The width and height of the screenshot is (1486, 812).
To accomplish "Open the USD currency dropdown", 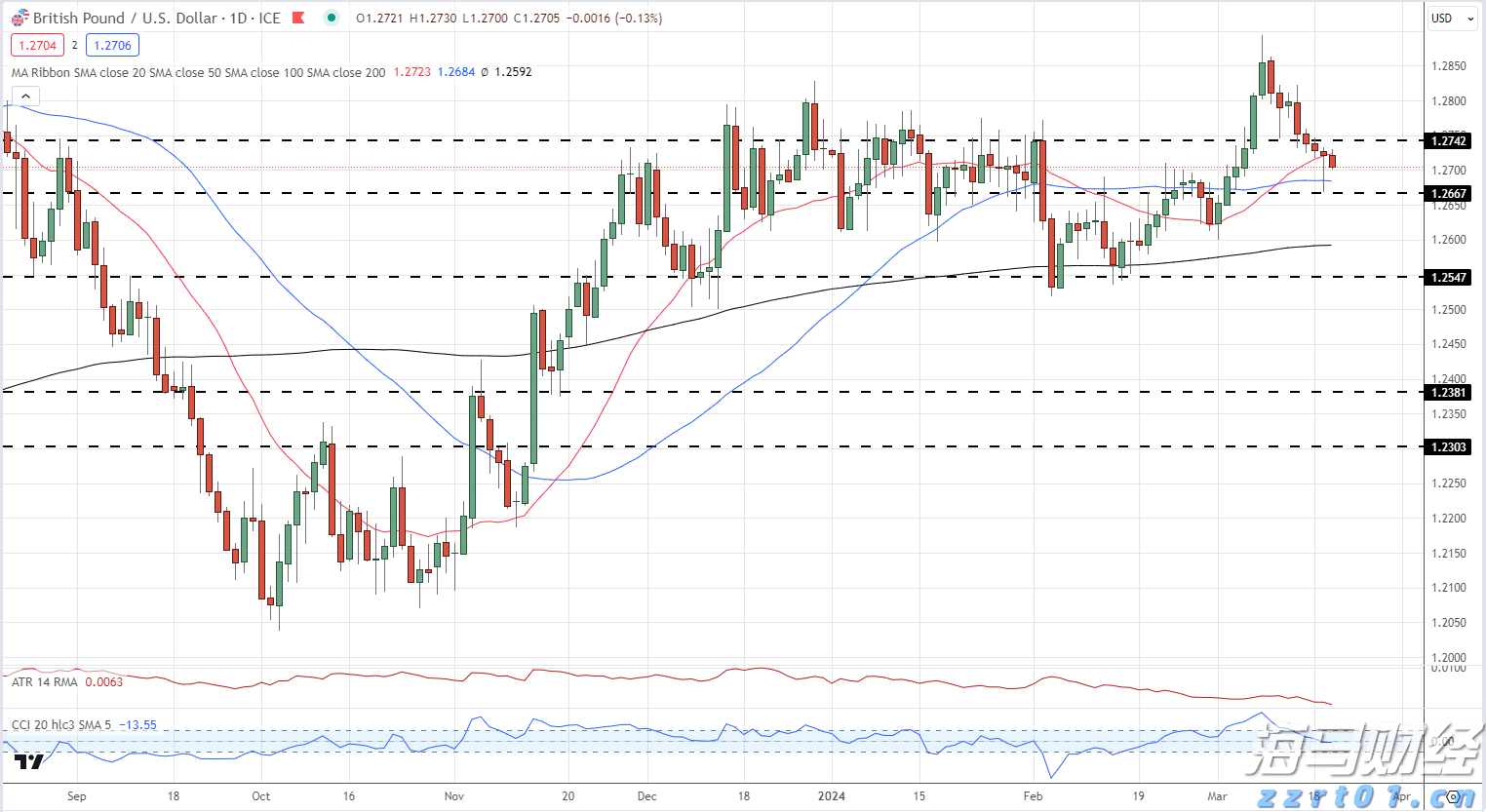I will click(1452, 18).
